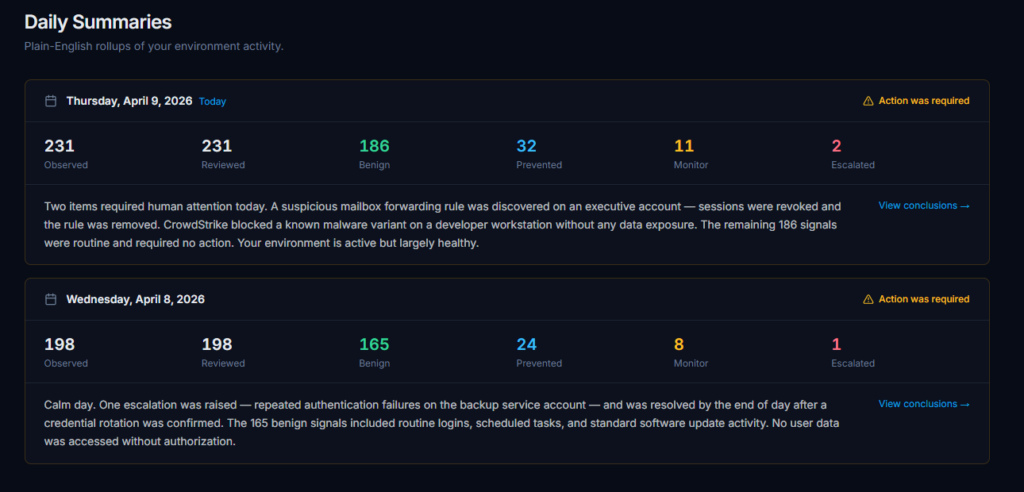The height and width of the screenshot is (492, 1024).
Task: Click the 8 Monitor count
Action: [679, 345]
